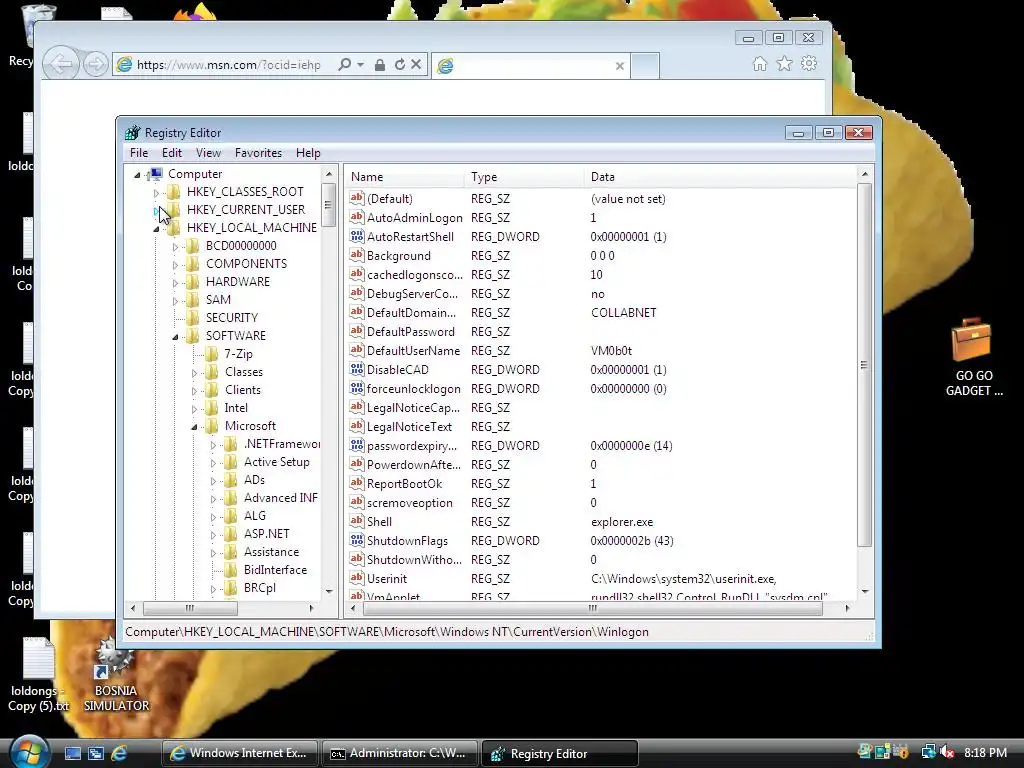
Task: Select the Userinit value icon
Action: click(357, 578)
